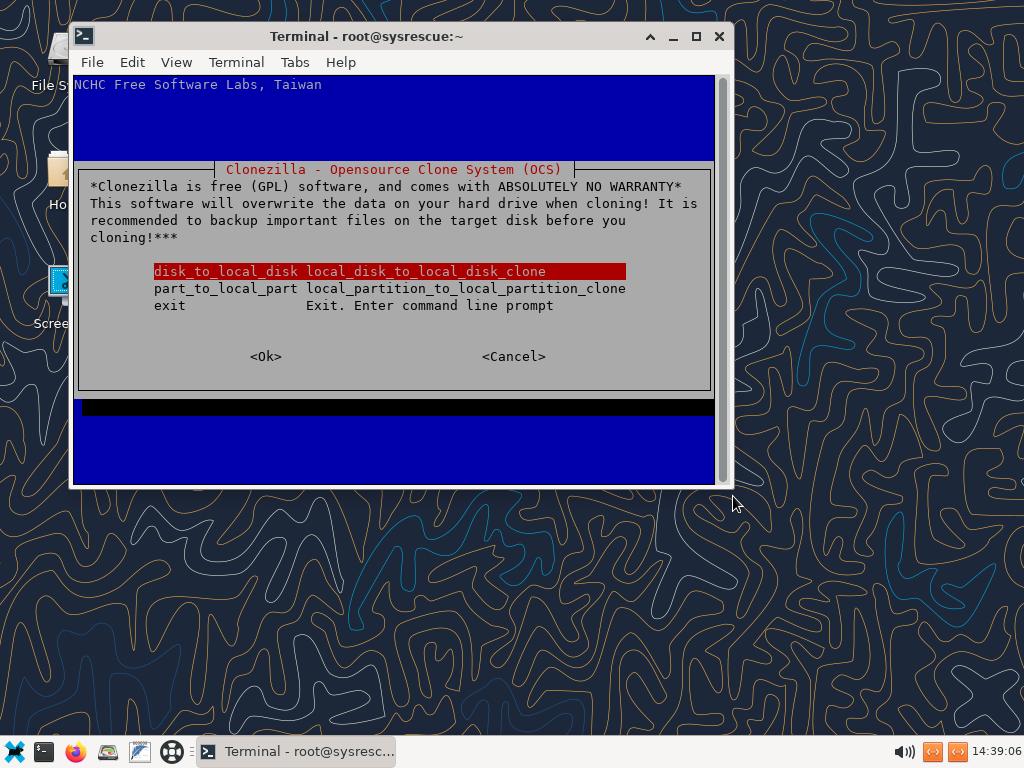Launch terminal emulator from the panel

pyautogui.click(x=44, y=751)
